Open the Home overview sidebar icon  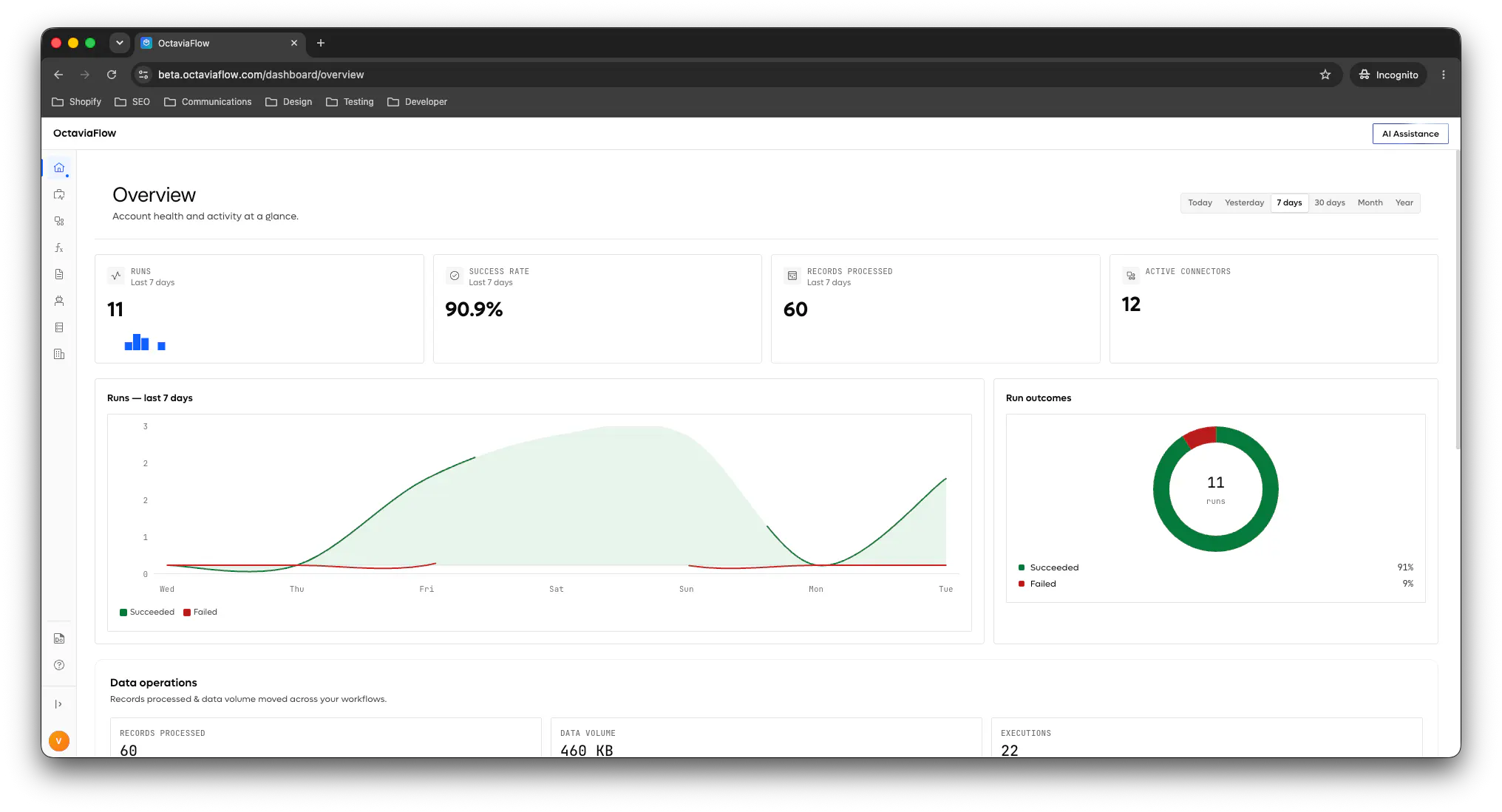[59, 168]
